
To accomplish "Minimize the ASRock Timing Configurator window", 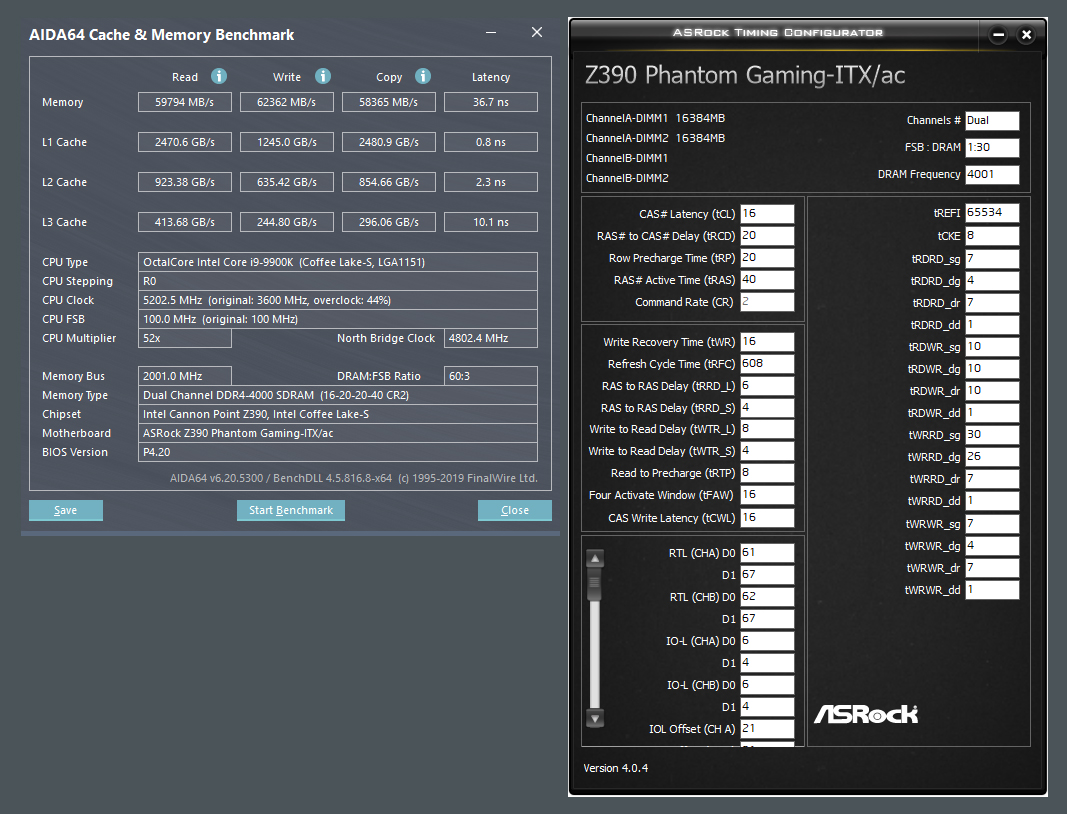I will [x=998, y=35].
